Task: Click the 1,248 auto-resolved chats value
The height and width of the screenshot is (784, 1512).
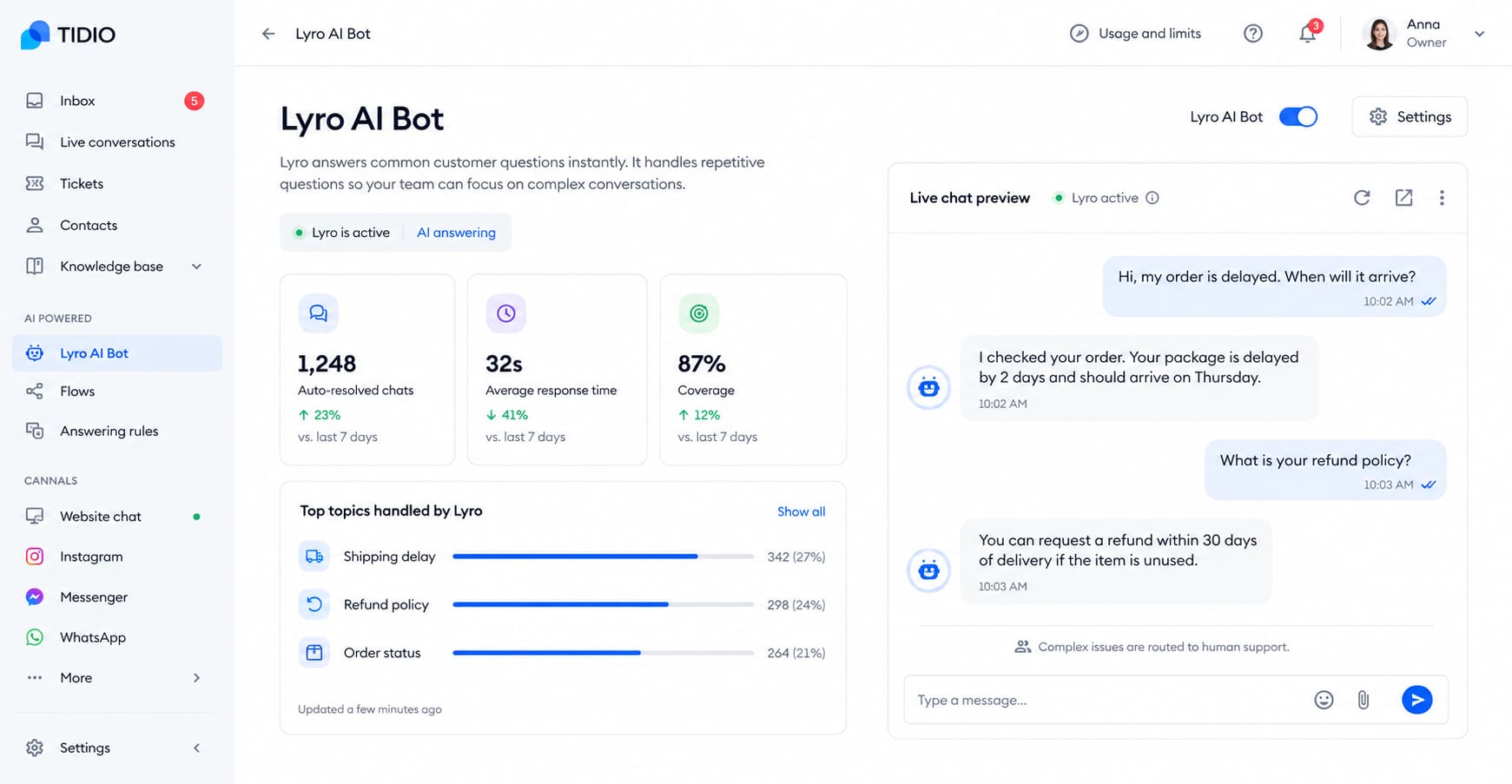Action: (x=327, y=364)
